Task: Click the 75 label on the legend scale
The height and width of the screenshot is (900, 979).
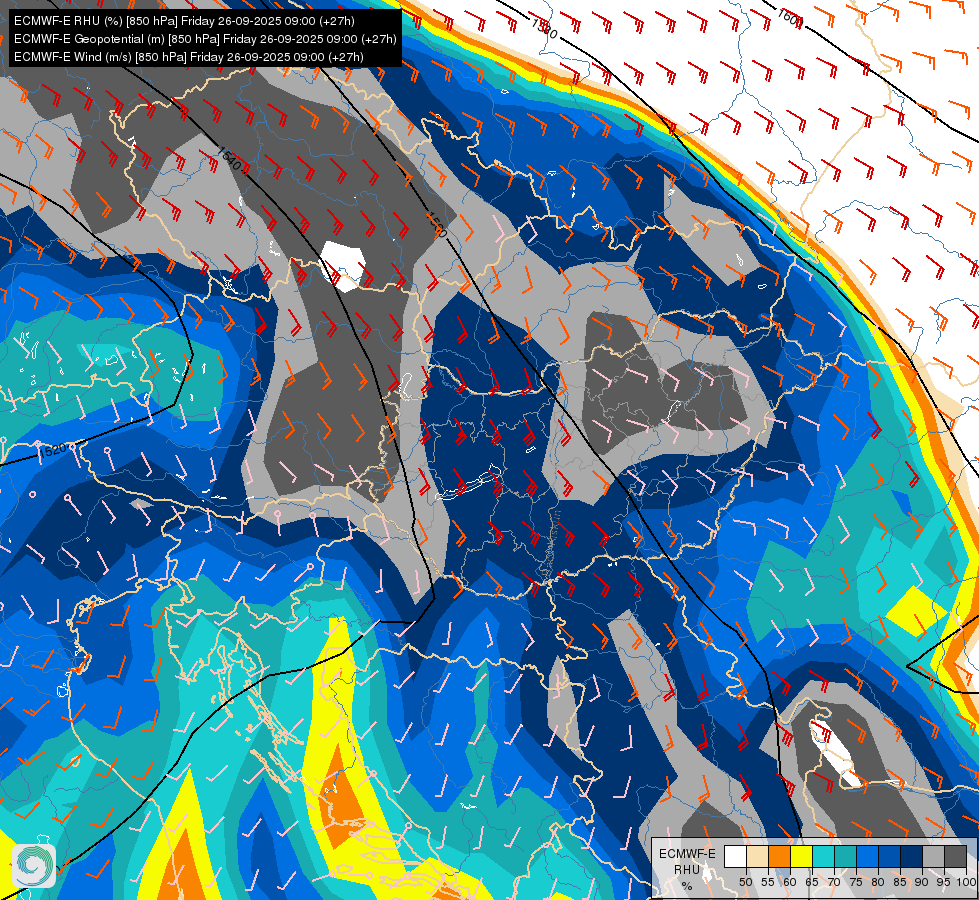Action: pos(856,883)
